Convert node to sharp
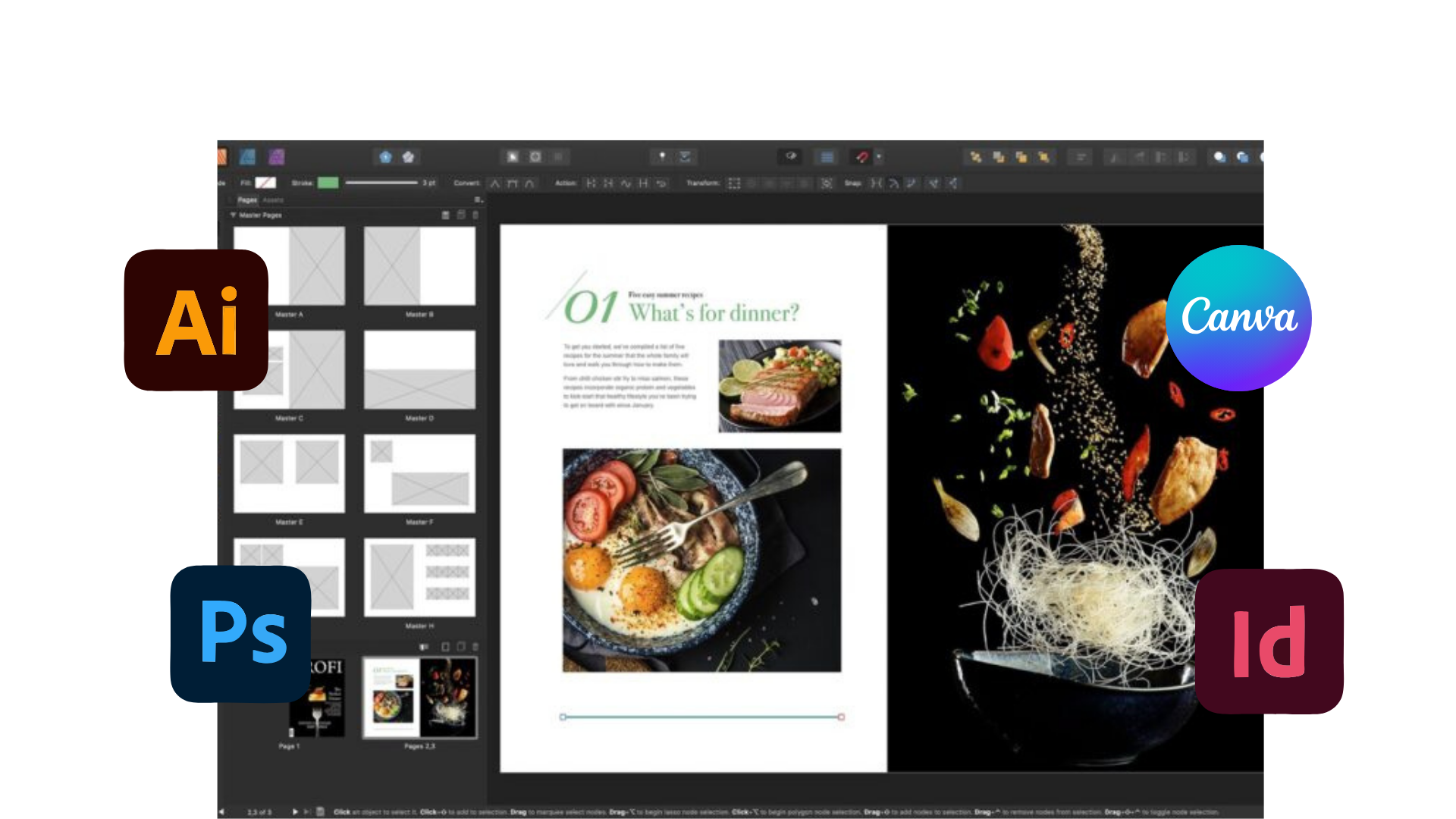The width and height of the screenshot is (1456, 819). (x=495, y=184)
